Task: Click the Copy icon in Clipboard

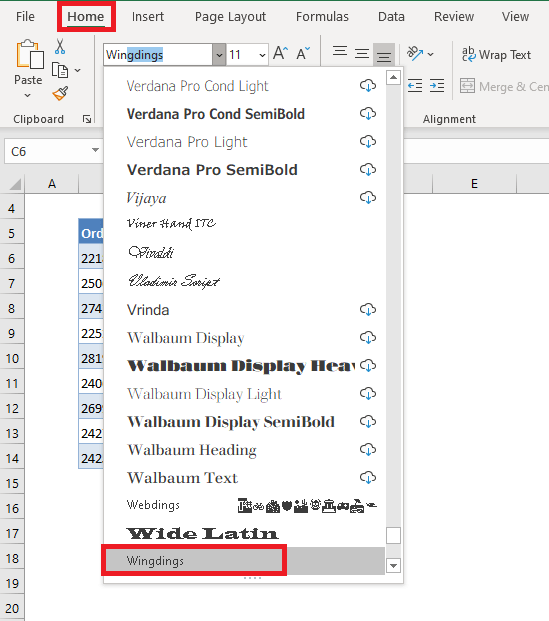Action: pyautogui.click(x=60, y=70)
